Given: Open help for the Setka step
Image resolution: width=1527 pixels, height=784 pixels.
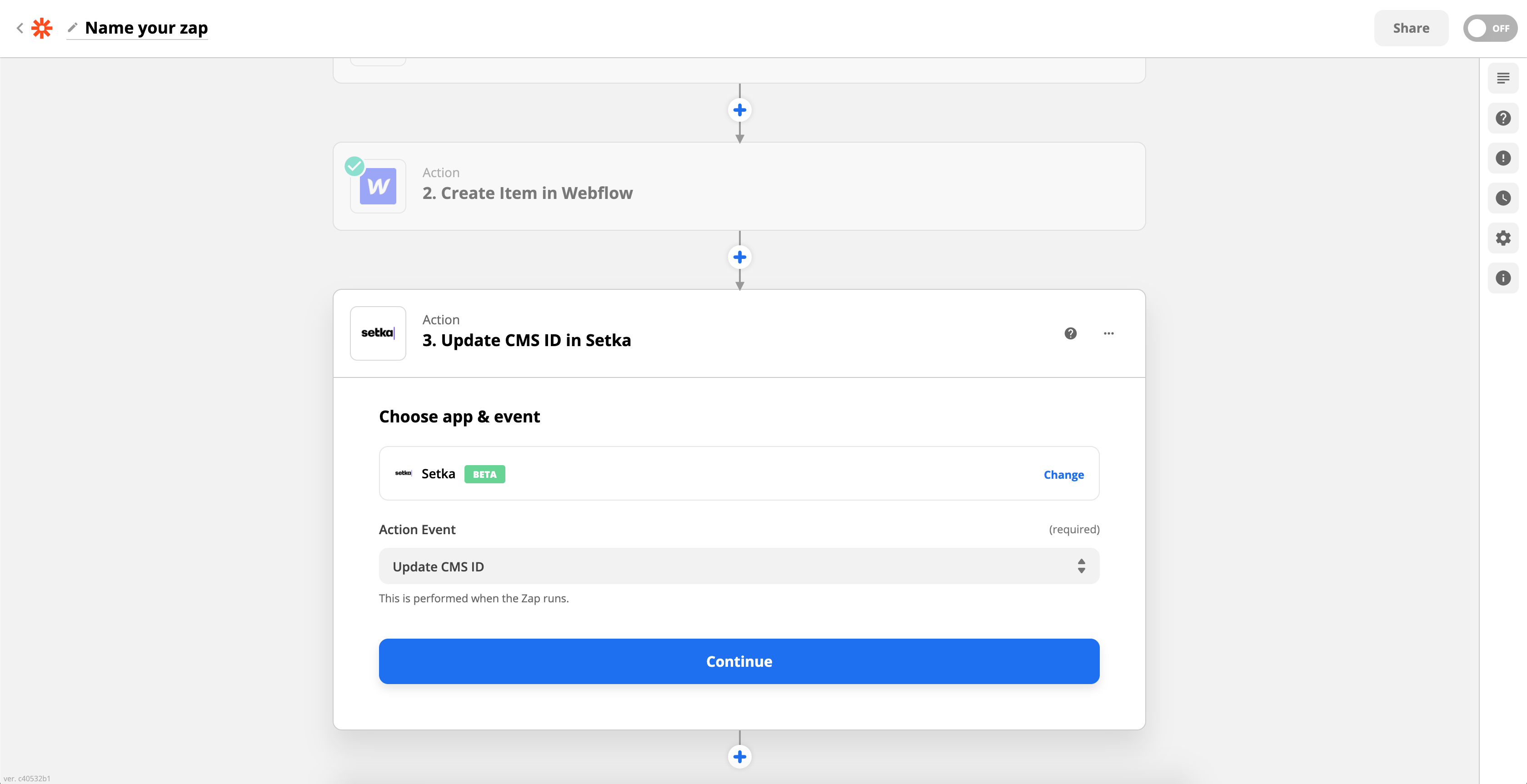Looking at the screenshot, I should tap(1070, 333).
